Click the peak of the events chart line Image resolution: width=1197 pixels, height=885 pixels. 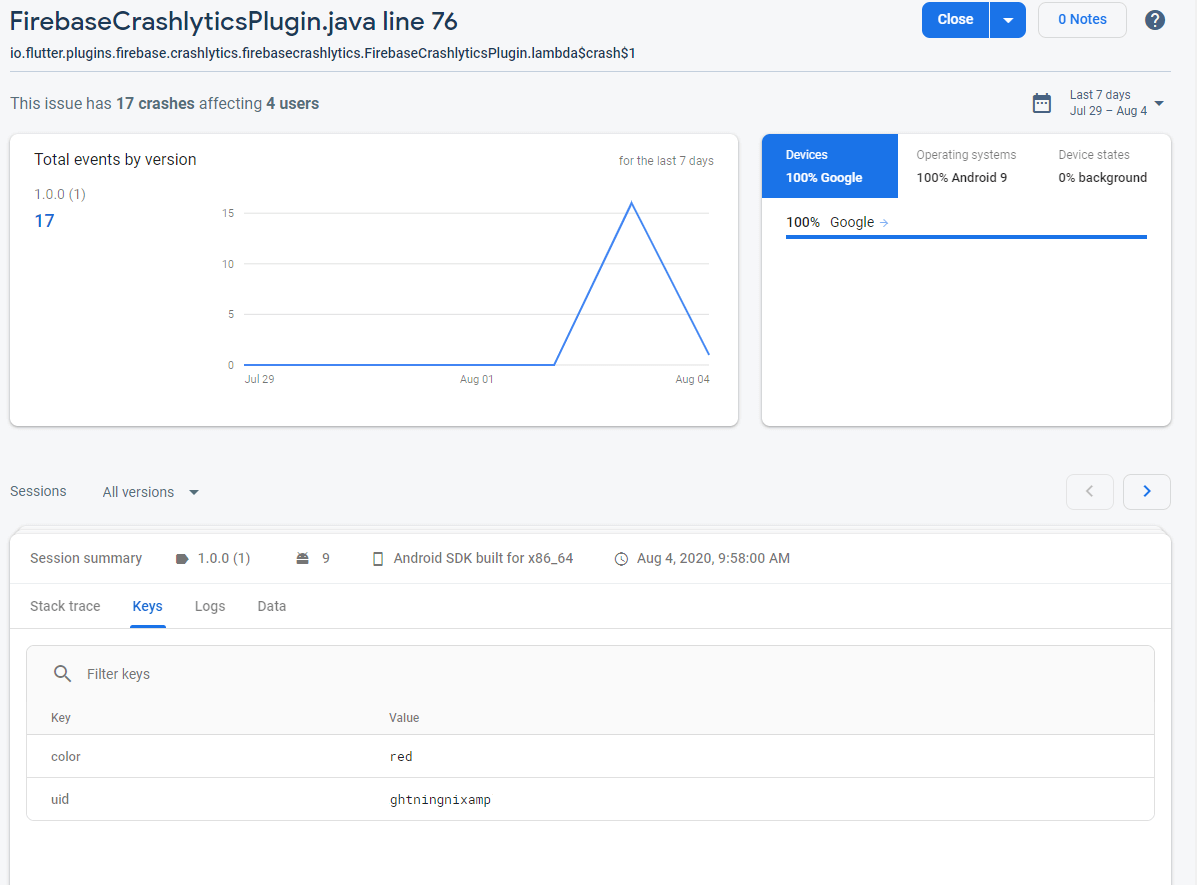[x=631, y=202]
